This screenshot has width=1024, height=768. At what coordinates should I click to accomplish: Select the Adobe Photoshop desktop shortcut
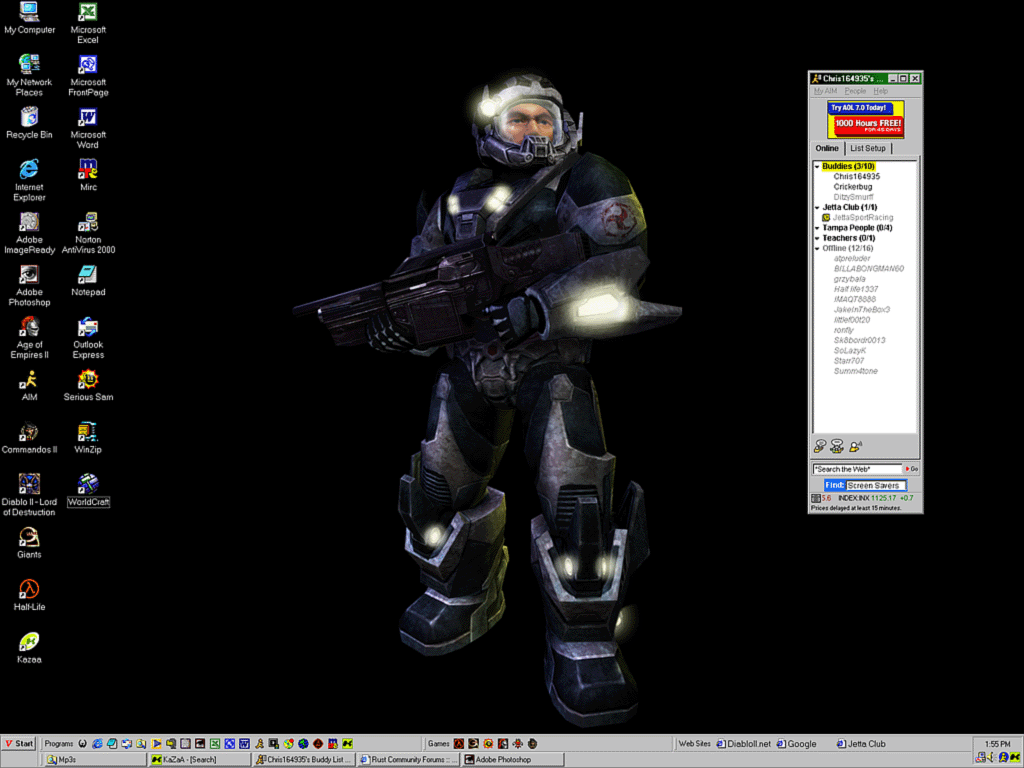(29, 285)
